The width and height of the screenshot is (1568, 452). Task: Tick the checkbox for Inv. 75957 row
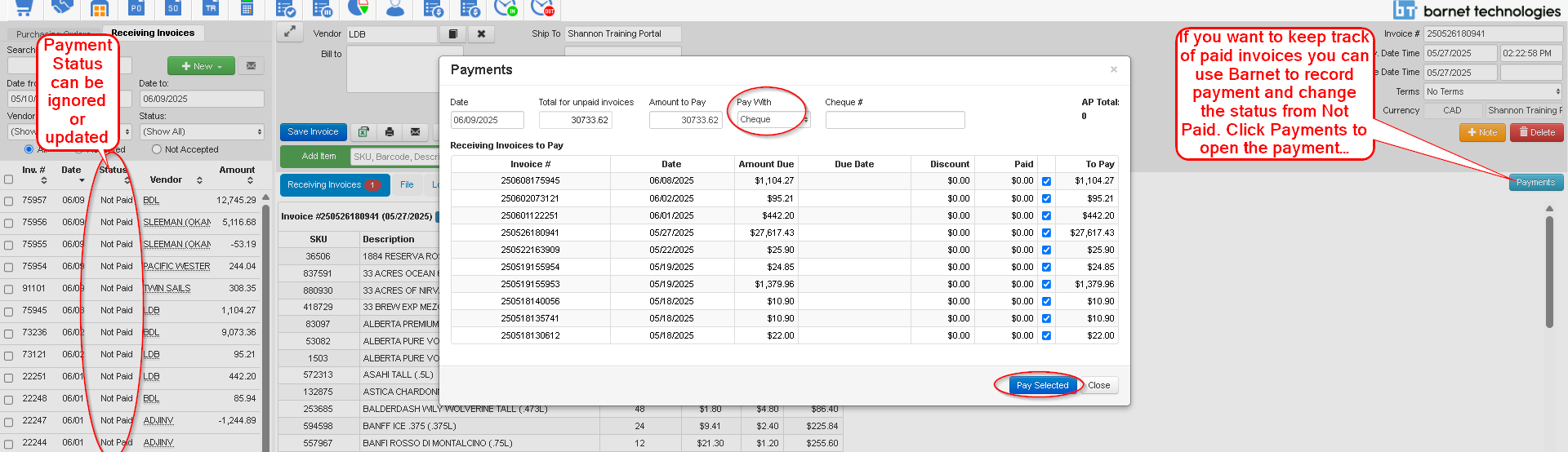[x=8, y=201]
